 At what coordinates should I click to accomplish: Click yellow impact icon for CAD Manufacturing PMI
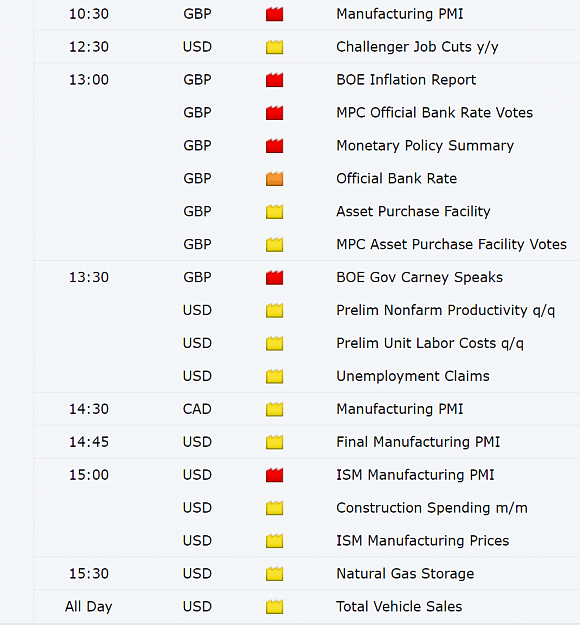coord(274,409)
